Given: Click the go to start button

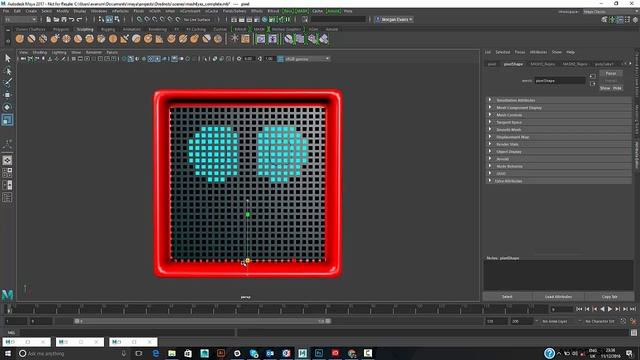Looking at the screenshot, I should pyautogui.click(x=579, y=309).
